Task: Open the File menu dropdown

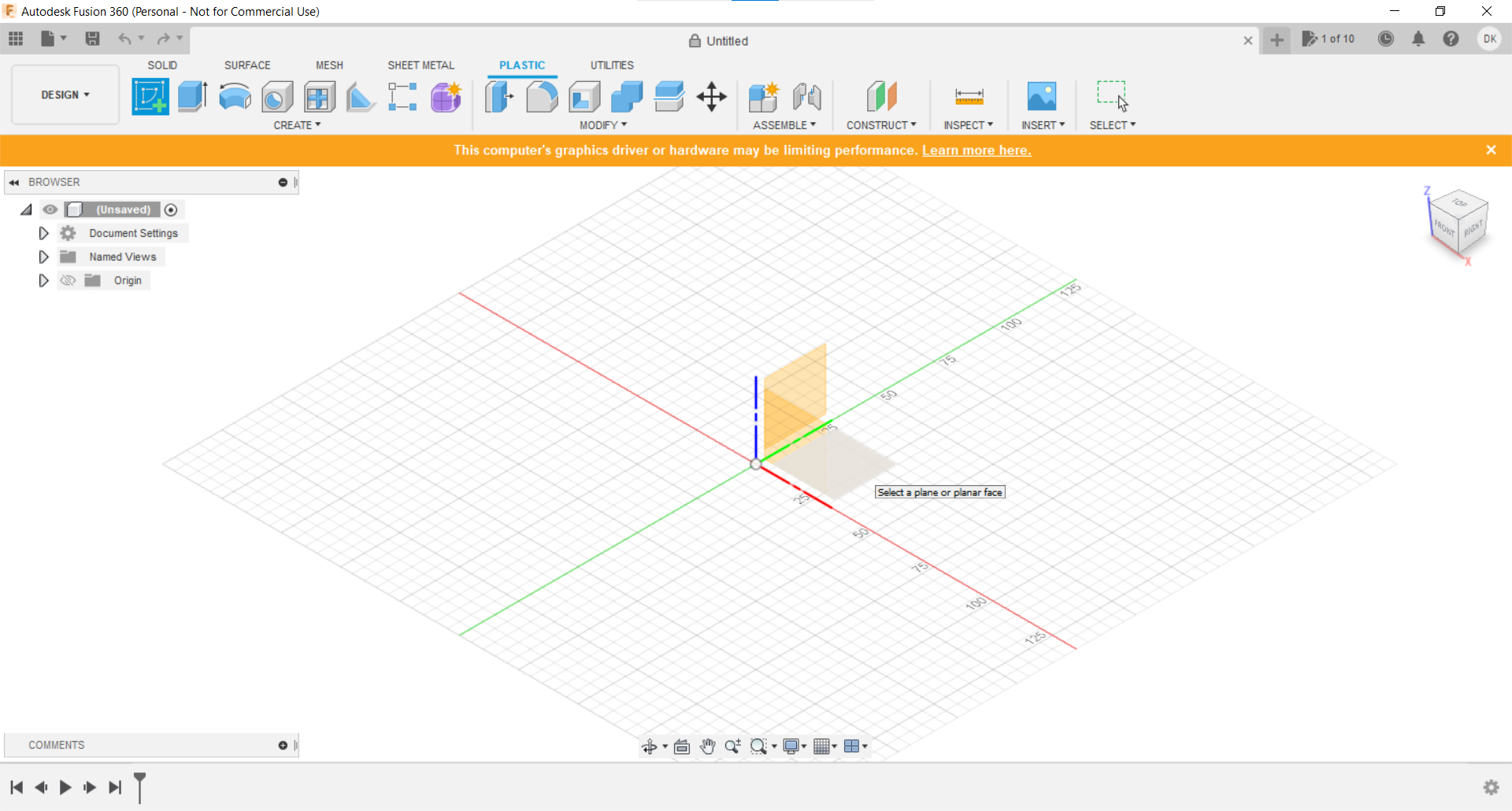Action: pyautogui.click(x=54, y=39)
